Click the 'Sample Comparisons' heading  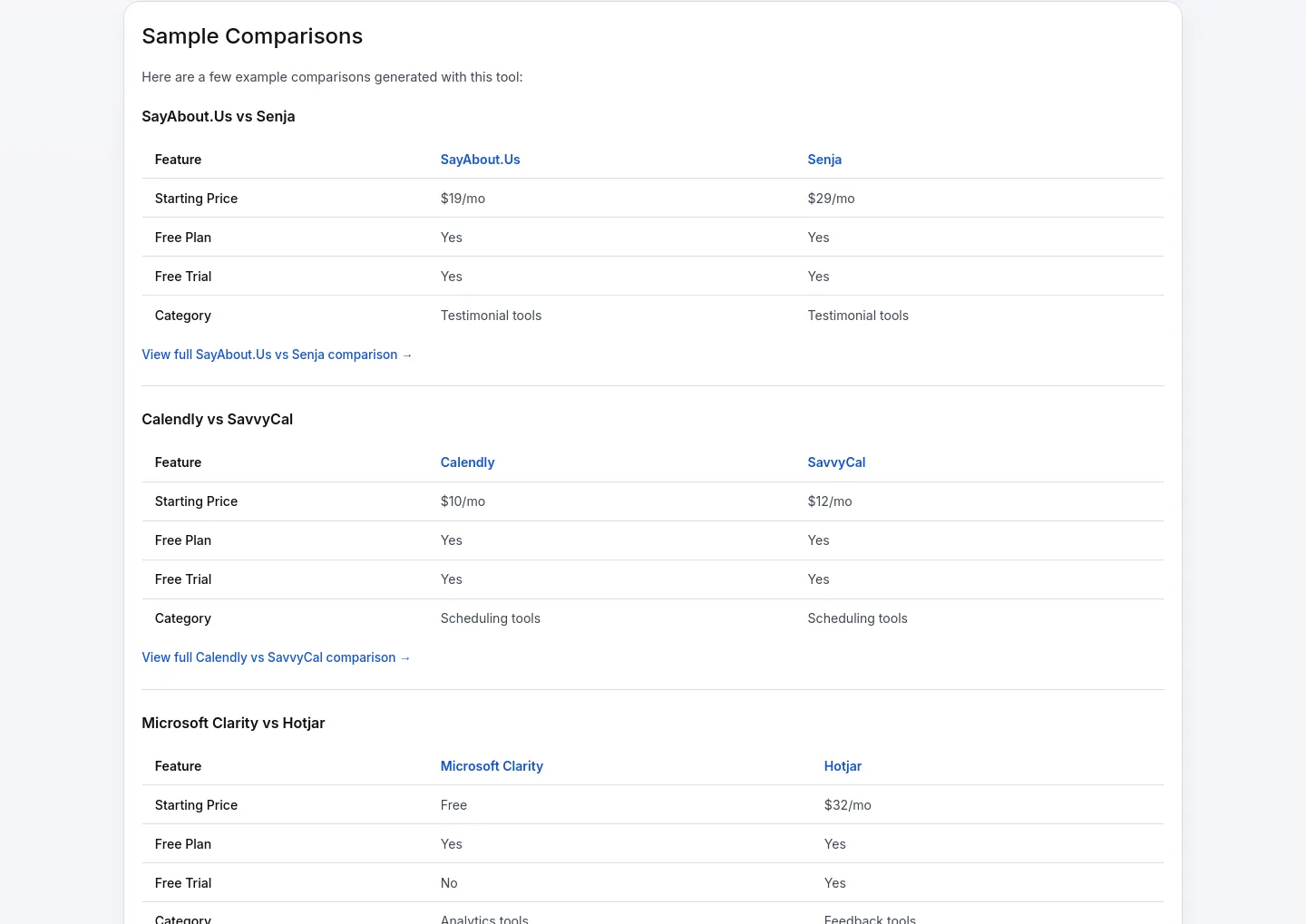click(x=252, y=36)
